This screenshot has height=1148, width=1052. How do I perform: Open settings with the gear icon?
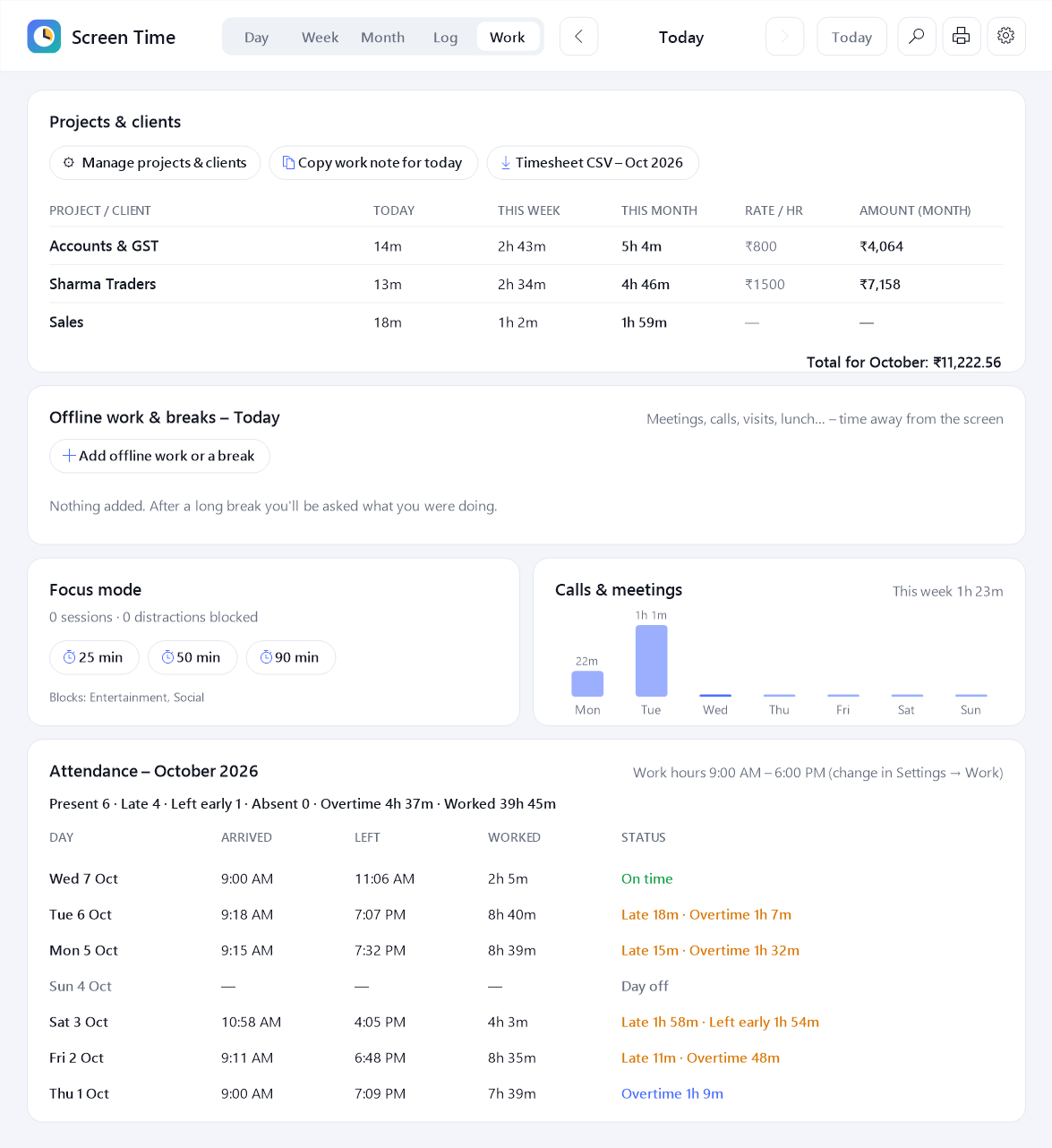coord(1006,37)
